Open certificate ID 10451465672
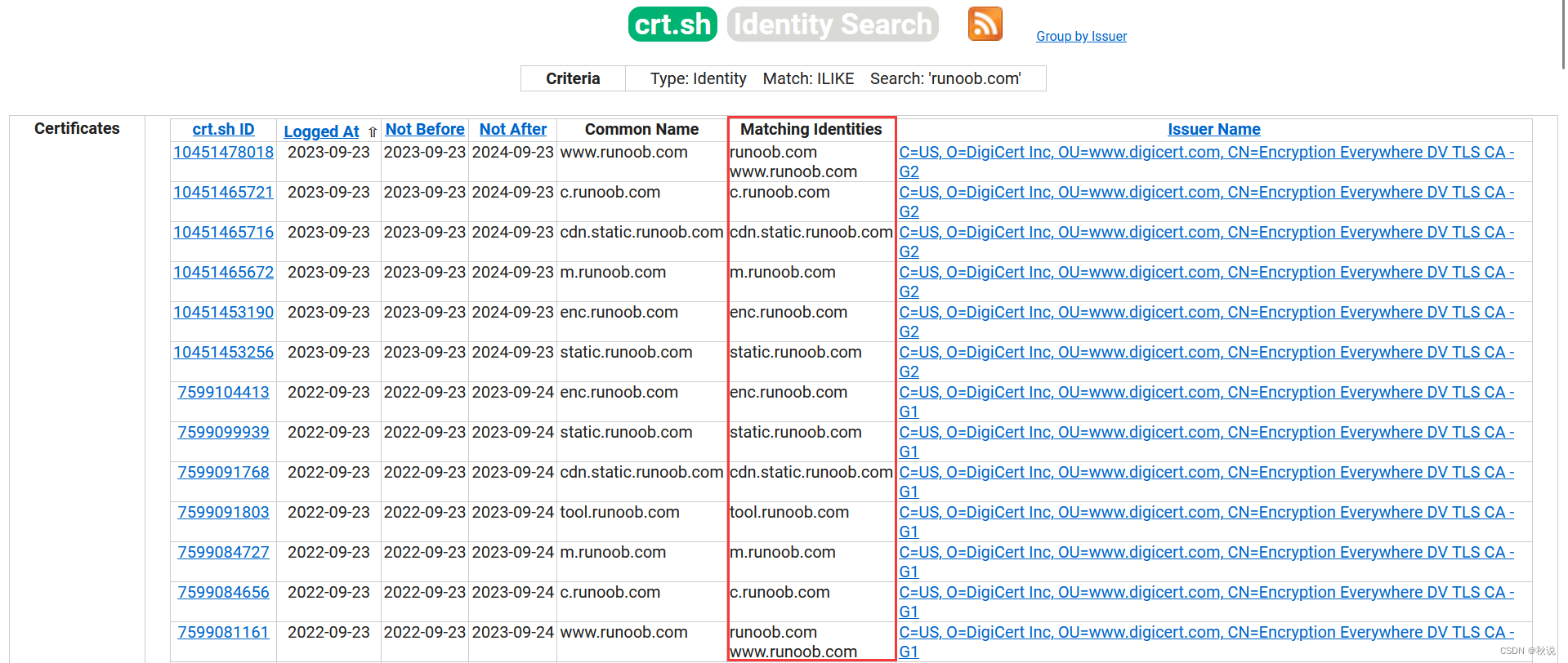 pos(223,272)
